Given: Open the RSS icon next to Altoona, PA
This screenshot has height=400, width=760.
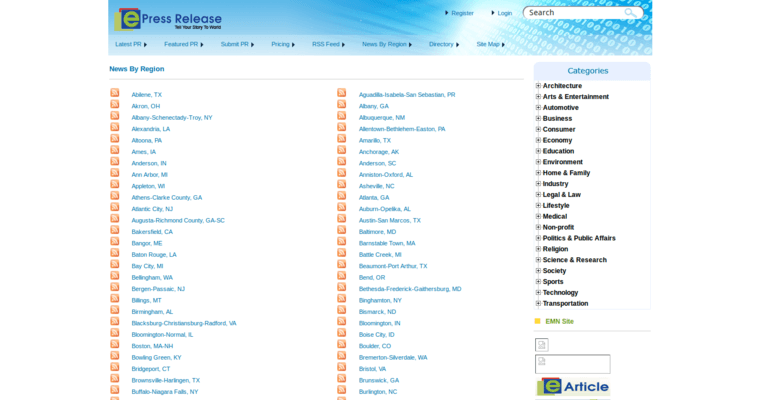Looking at the screenshot, I should [115, 138].
